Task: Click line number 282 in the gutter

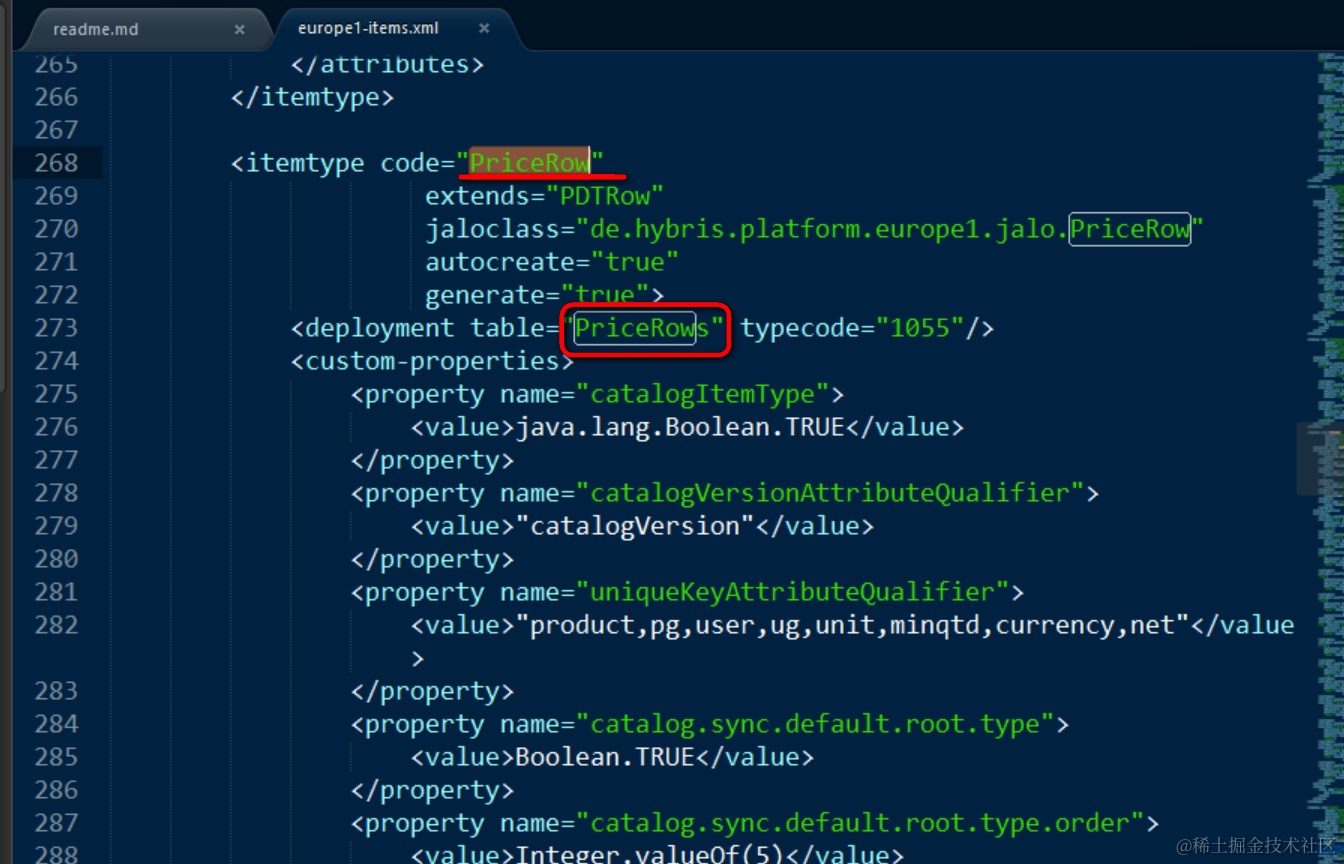Action: (x=56, y=625)
